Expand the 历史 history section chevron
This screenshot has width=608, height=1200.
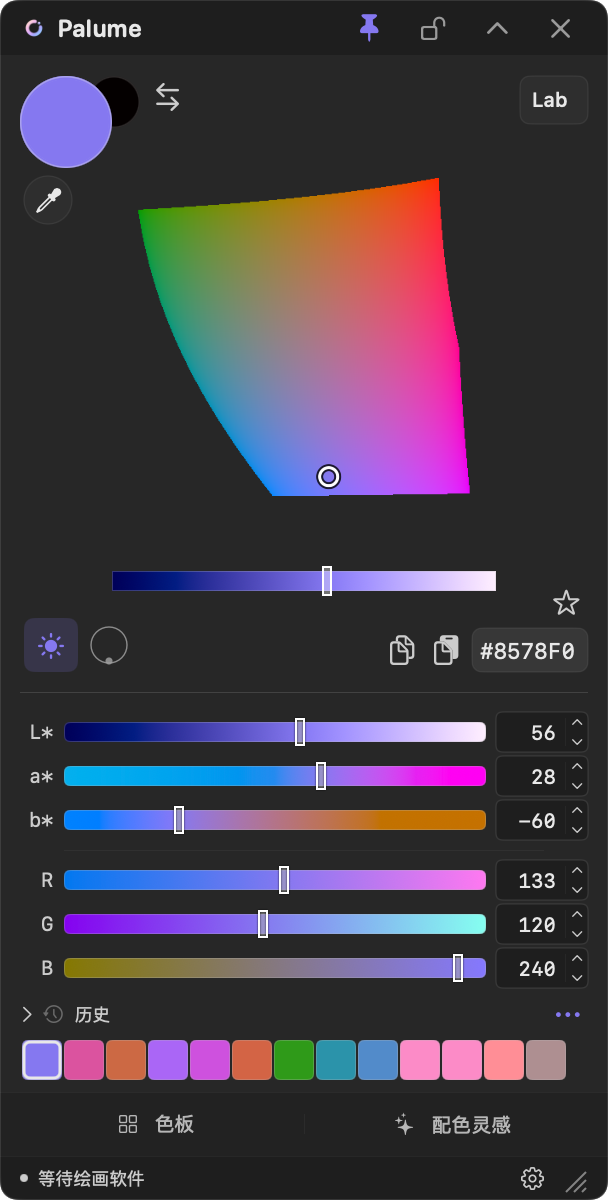click(27, 1014)
